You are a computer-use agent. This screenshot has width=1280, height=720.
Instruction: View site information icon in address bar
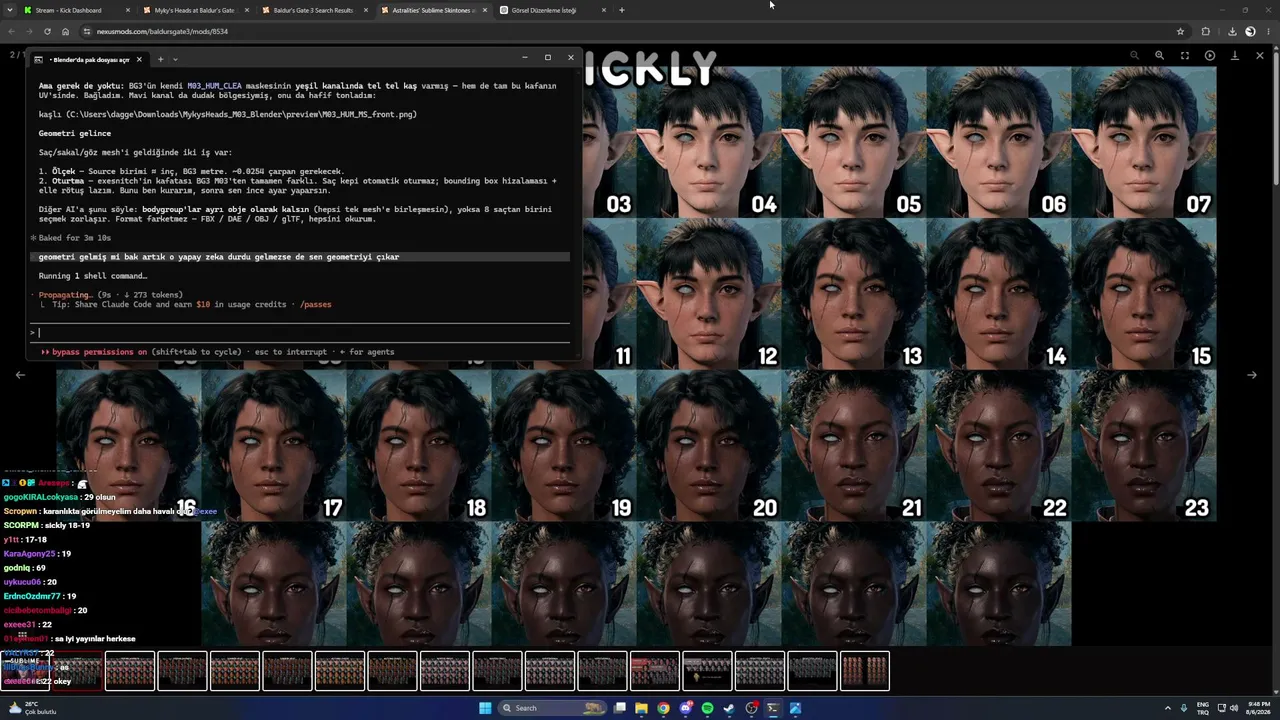point(87,31)
